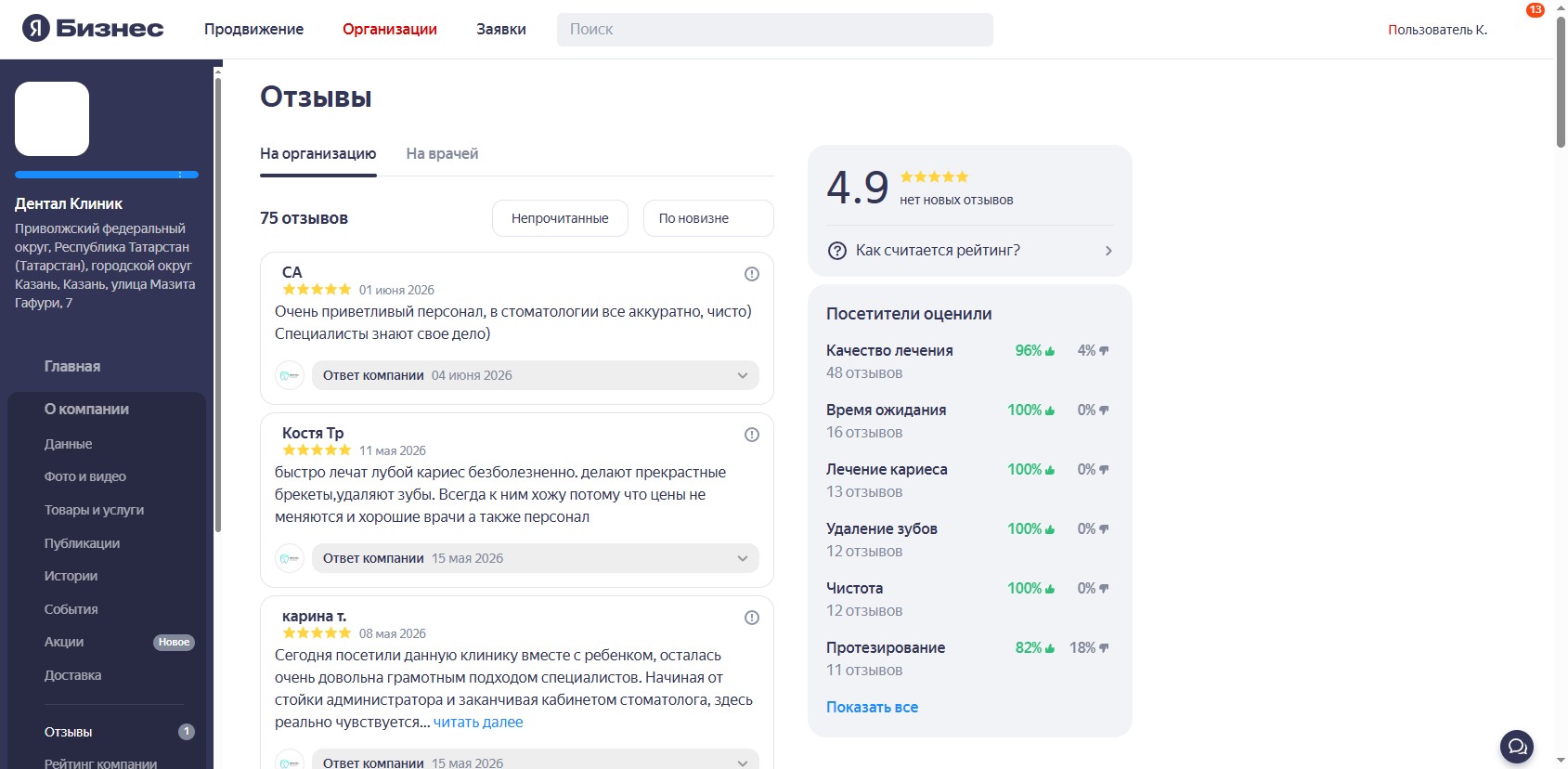
Task: Open the support chat bubble icon
Action: [1517, 746]
